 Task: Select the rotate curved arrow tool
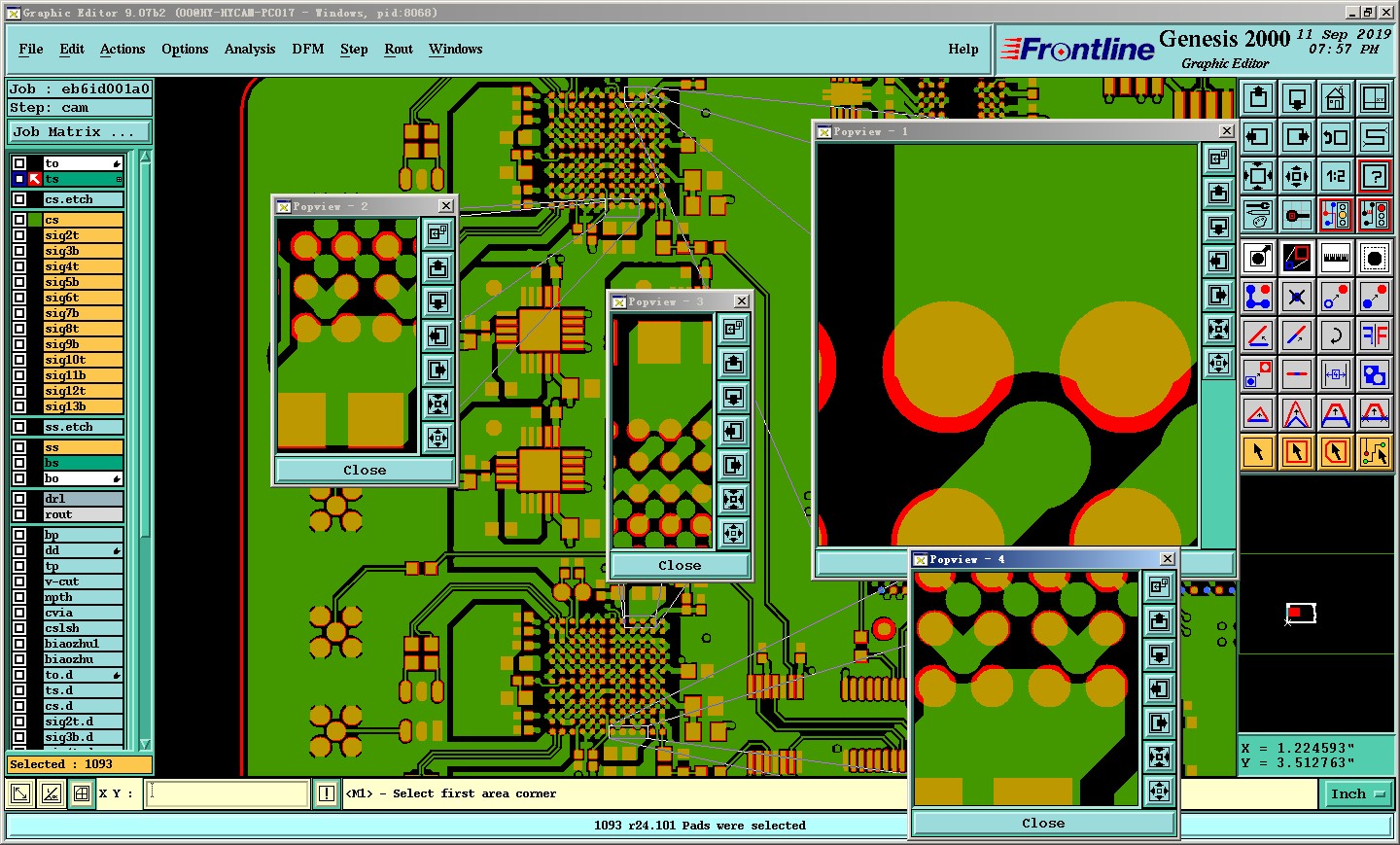[x=1336, y=335]
